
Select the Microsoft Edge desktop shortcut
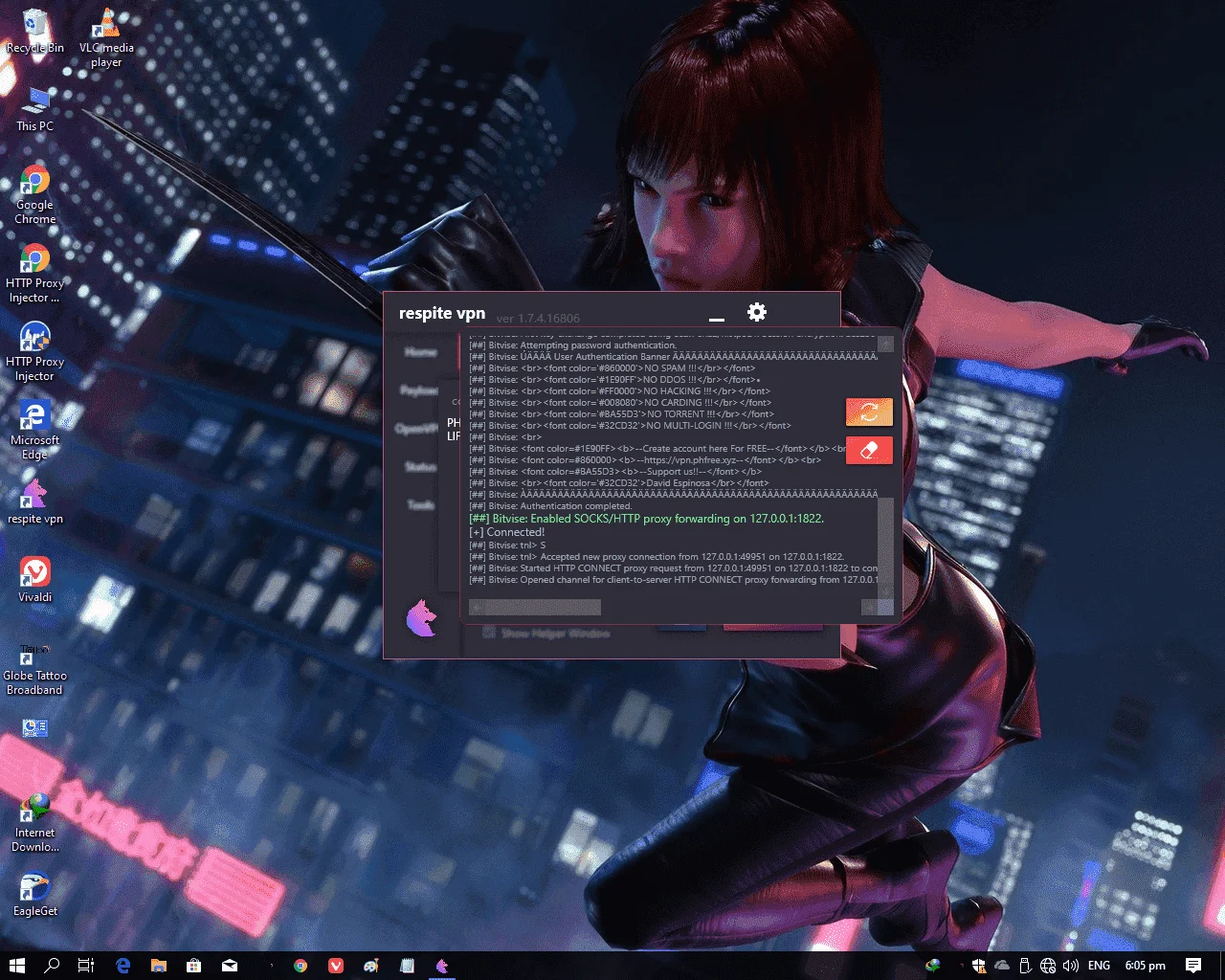(x=34, y=431)
